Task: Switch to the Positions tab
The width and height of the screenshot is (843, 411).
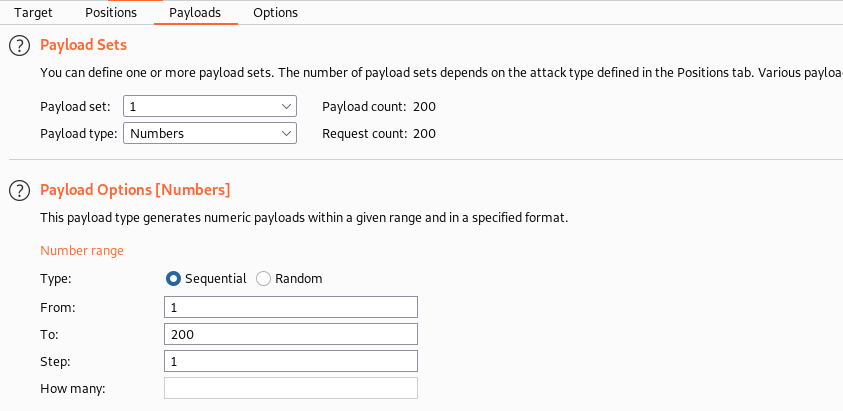Action: point(111,13)
